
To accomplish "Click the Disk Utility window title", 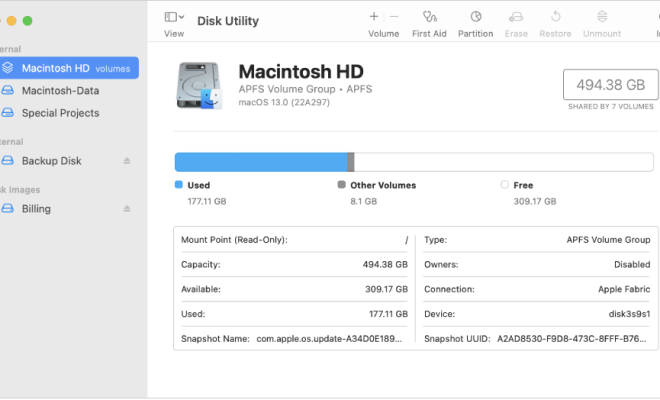I will [x=228, y=21].
